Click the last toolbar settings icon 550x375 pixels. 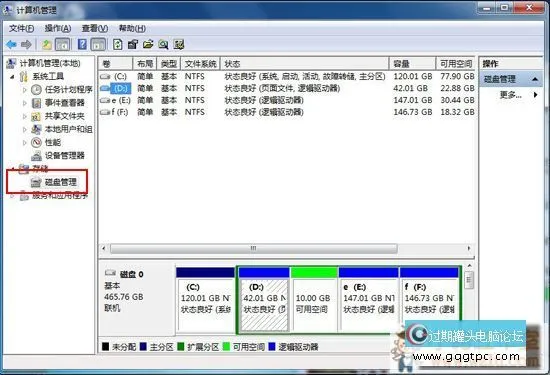[x=179, y=45]
